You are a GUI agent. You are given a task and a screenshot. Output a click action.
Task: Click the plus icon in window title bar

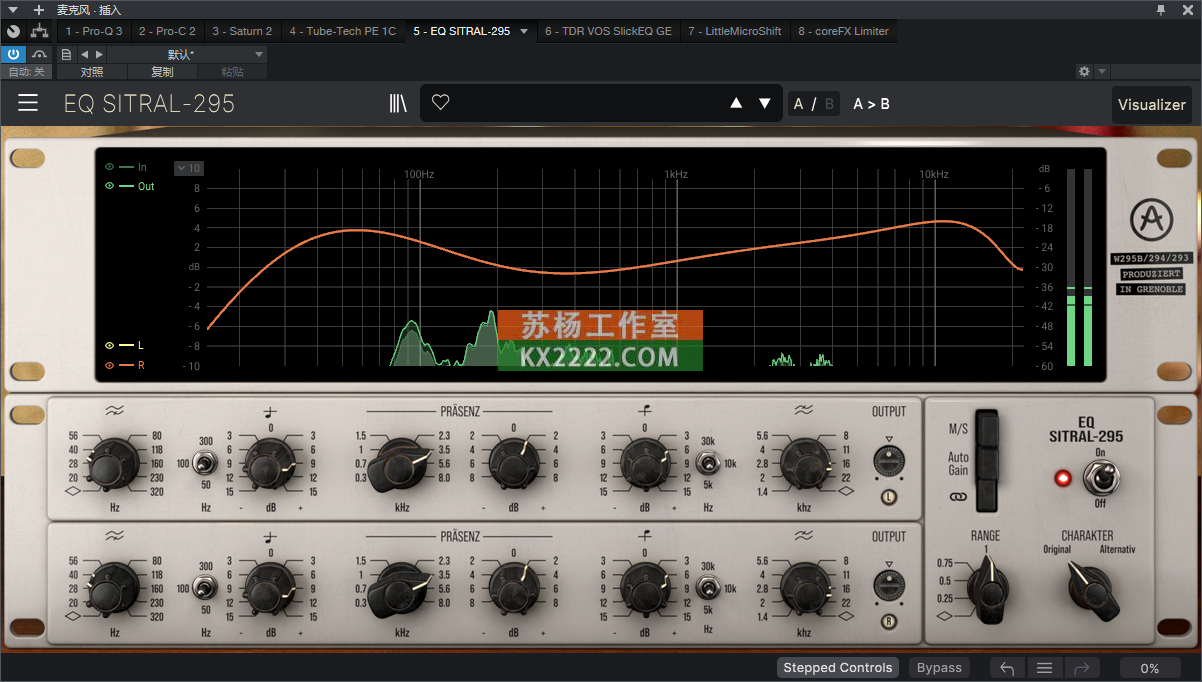39,9
